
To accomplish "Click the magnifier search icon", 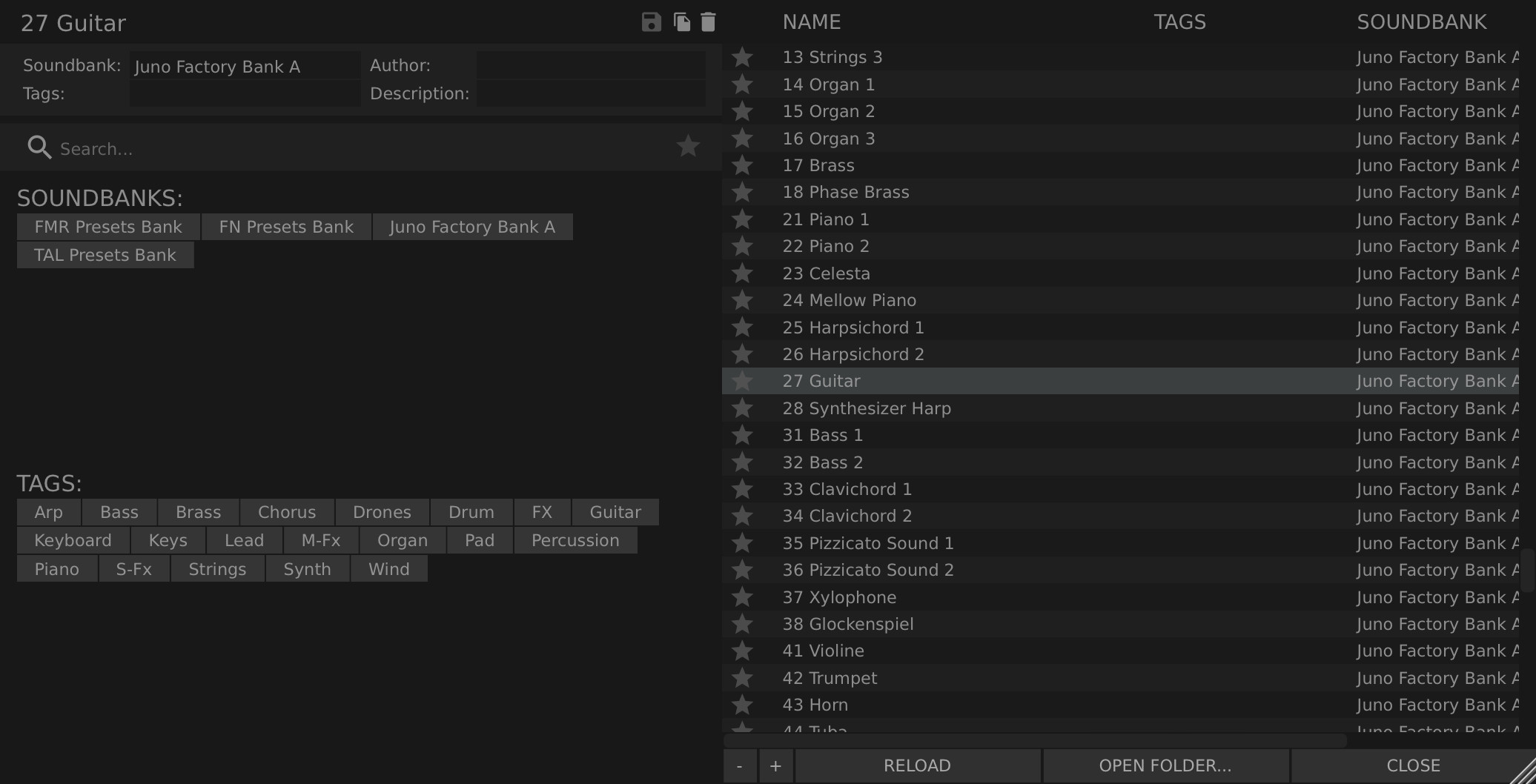I will (39, 147).
